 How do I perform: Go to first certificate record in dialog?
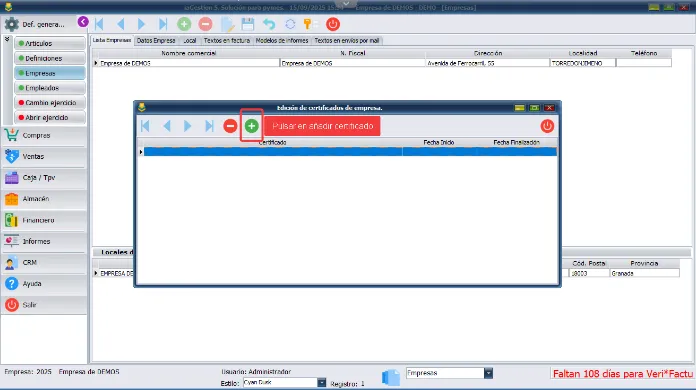pos(145,126)
